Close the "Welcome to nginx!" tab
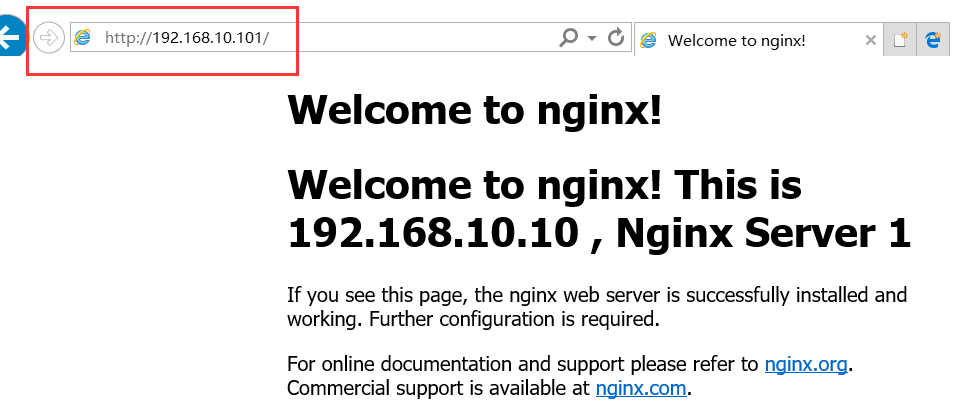 [x=870, y=41]
